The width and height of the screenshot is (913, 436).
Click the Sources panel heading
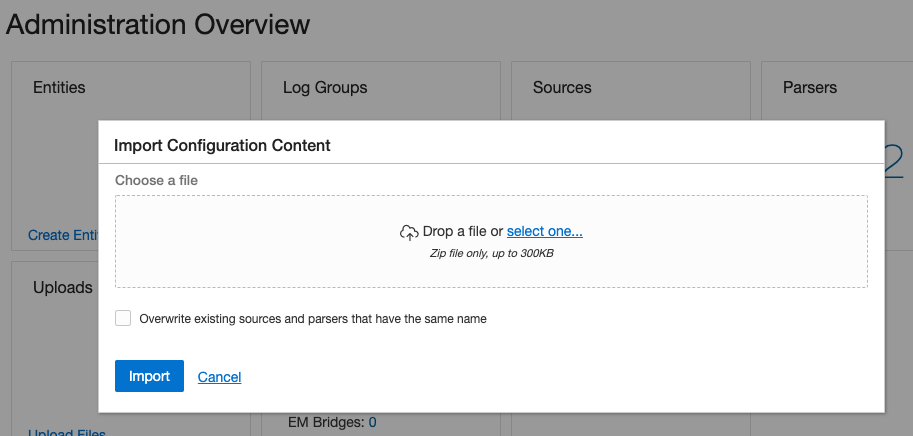pyautogui.click(x=562, y=88)
